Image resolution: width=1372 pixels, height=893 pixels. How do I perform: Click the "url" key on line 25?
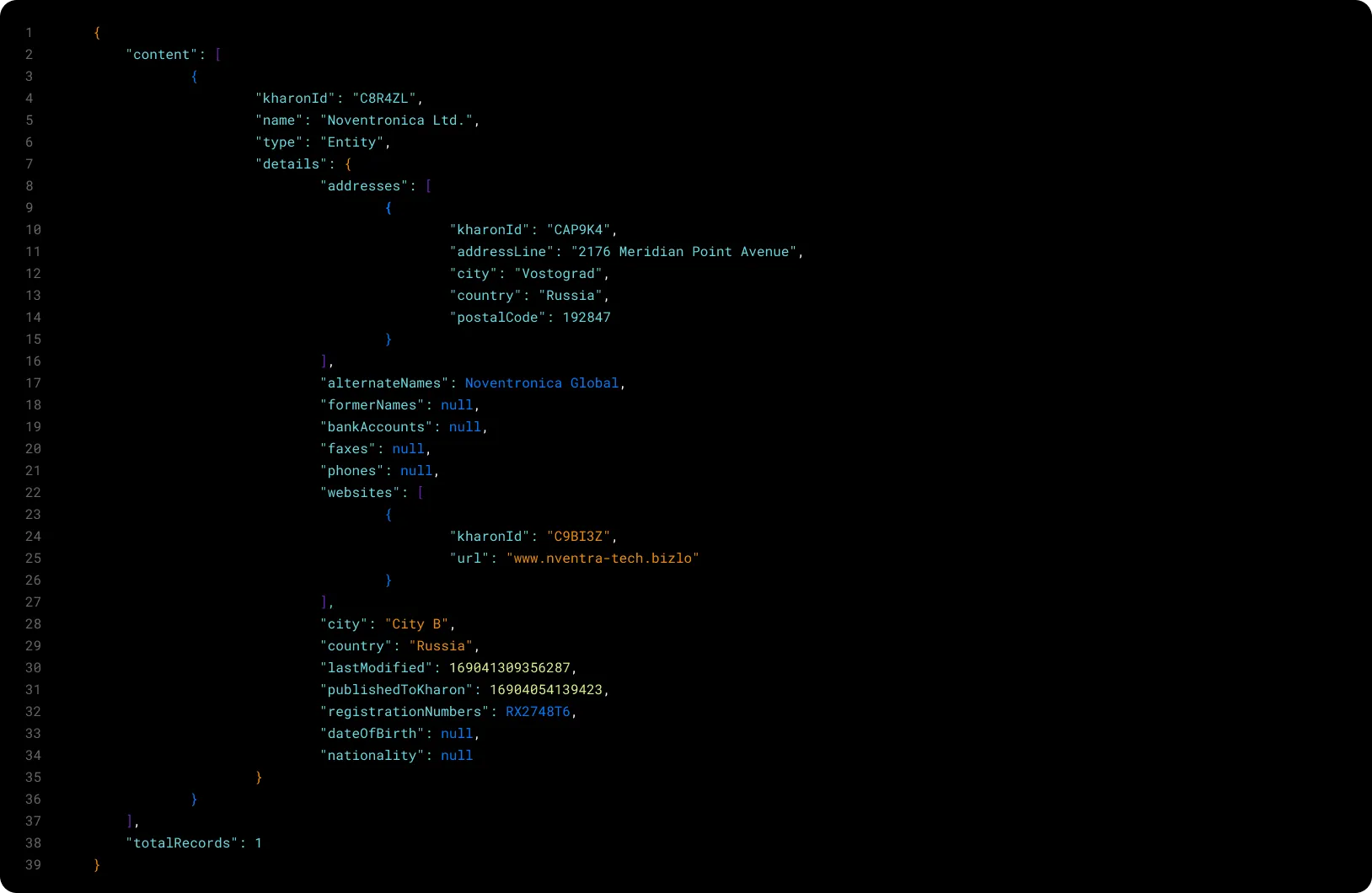point(469,559)
